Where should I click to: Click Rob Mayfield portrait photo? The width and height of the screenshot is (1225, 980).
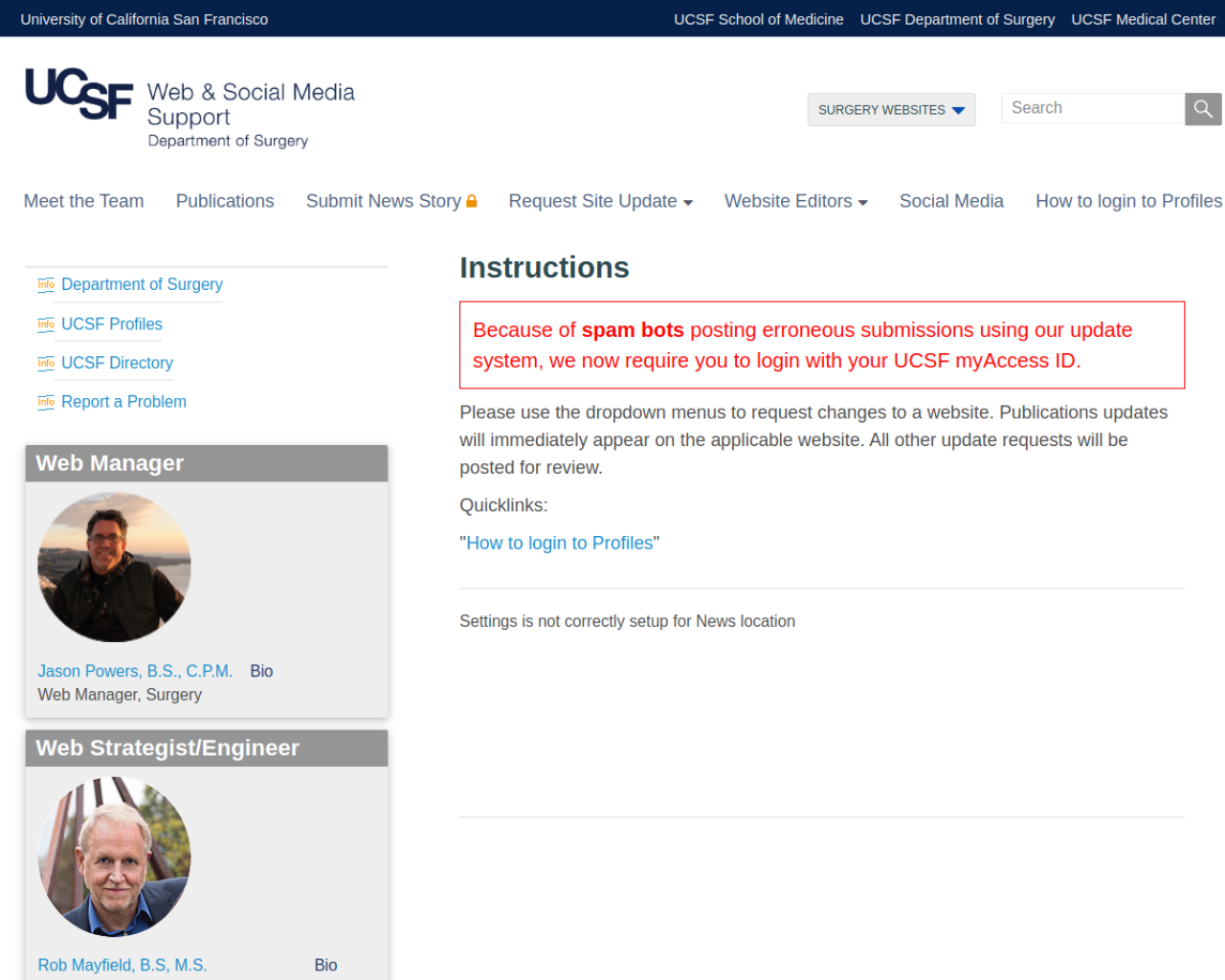tap(114, 857)
